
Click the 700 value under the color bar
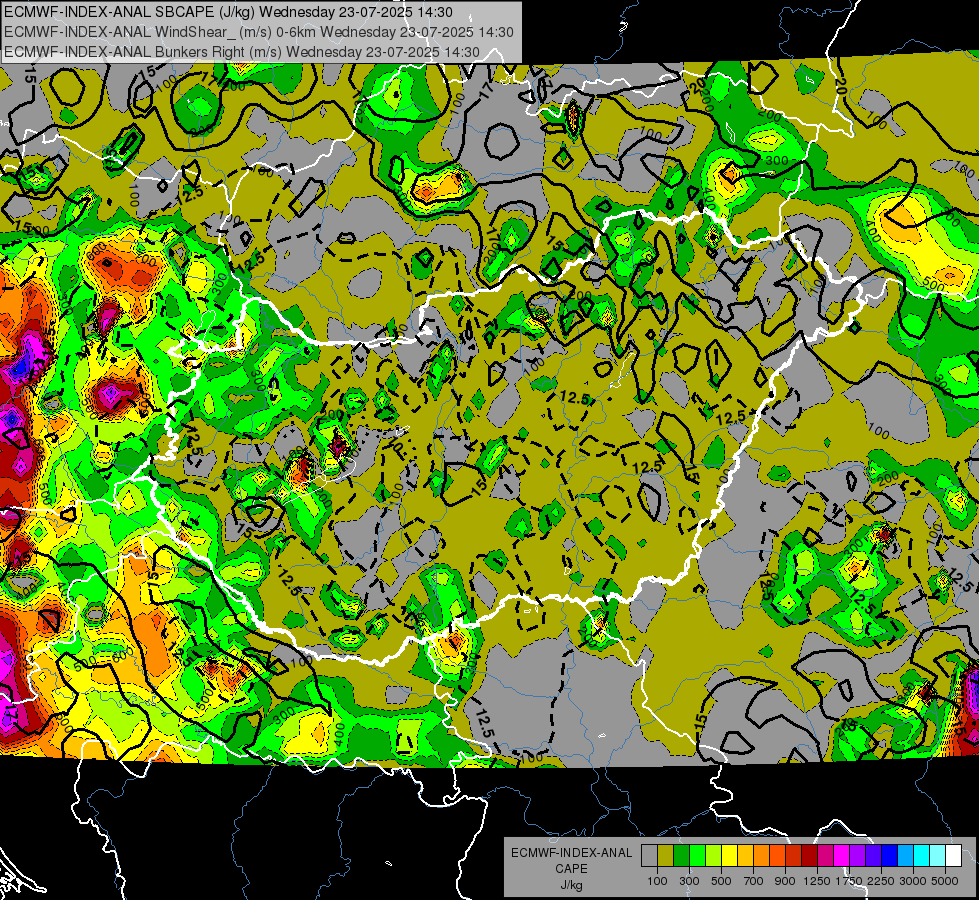click(x=754, y=881)
